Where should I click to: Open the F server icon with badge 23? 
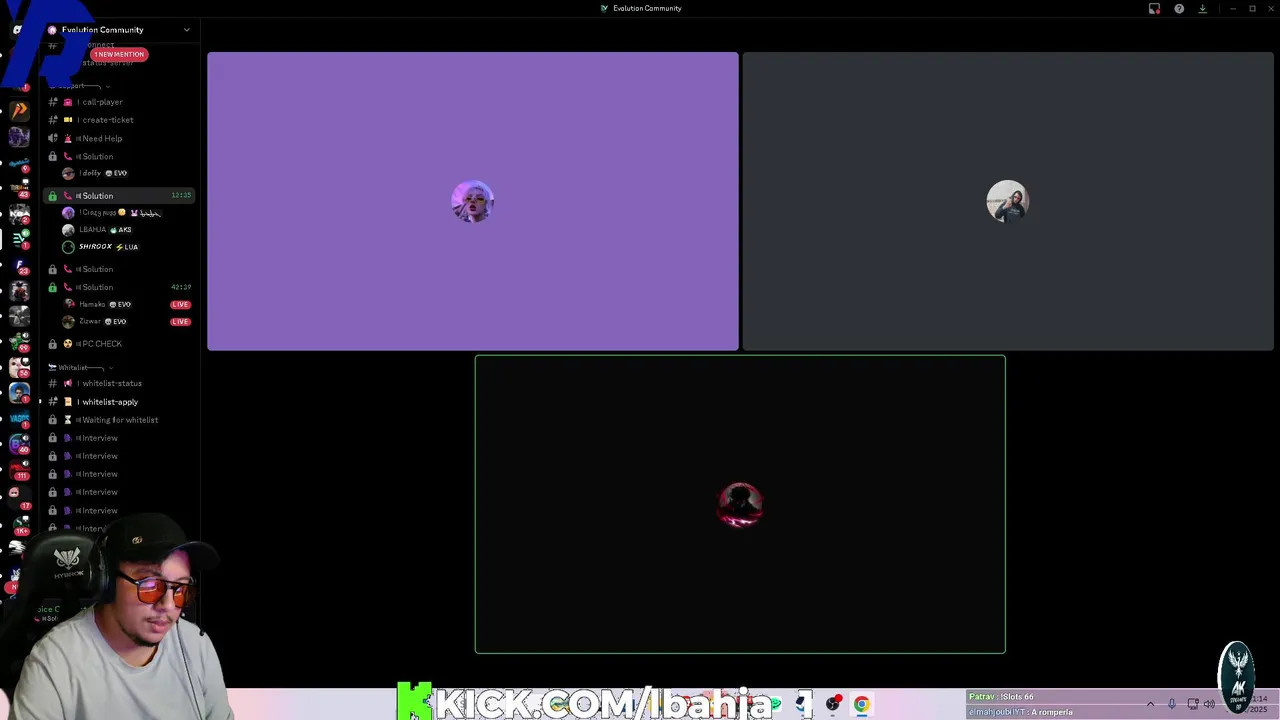[x=19, y=266]
